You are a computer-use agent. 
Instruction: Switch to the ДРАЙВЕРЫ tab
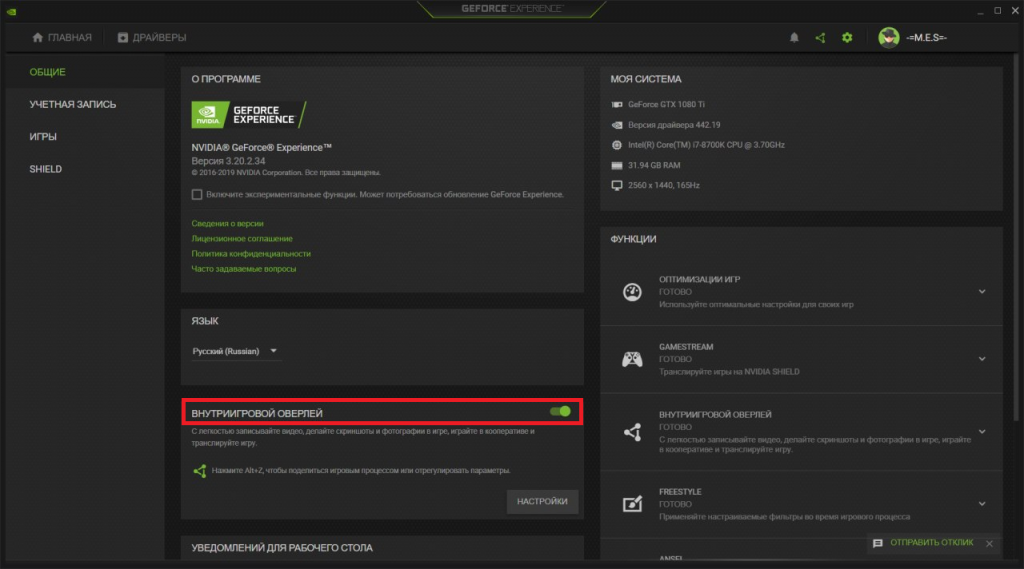[x=152, y=38]
